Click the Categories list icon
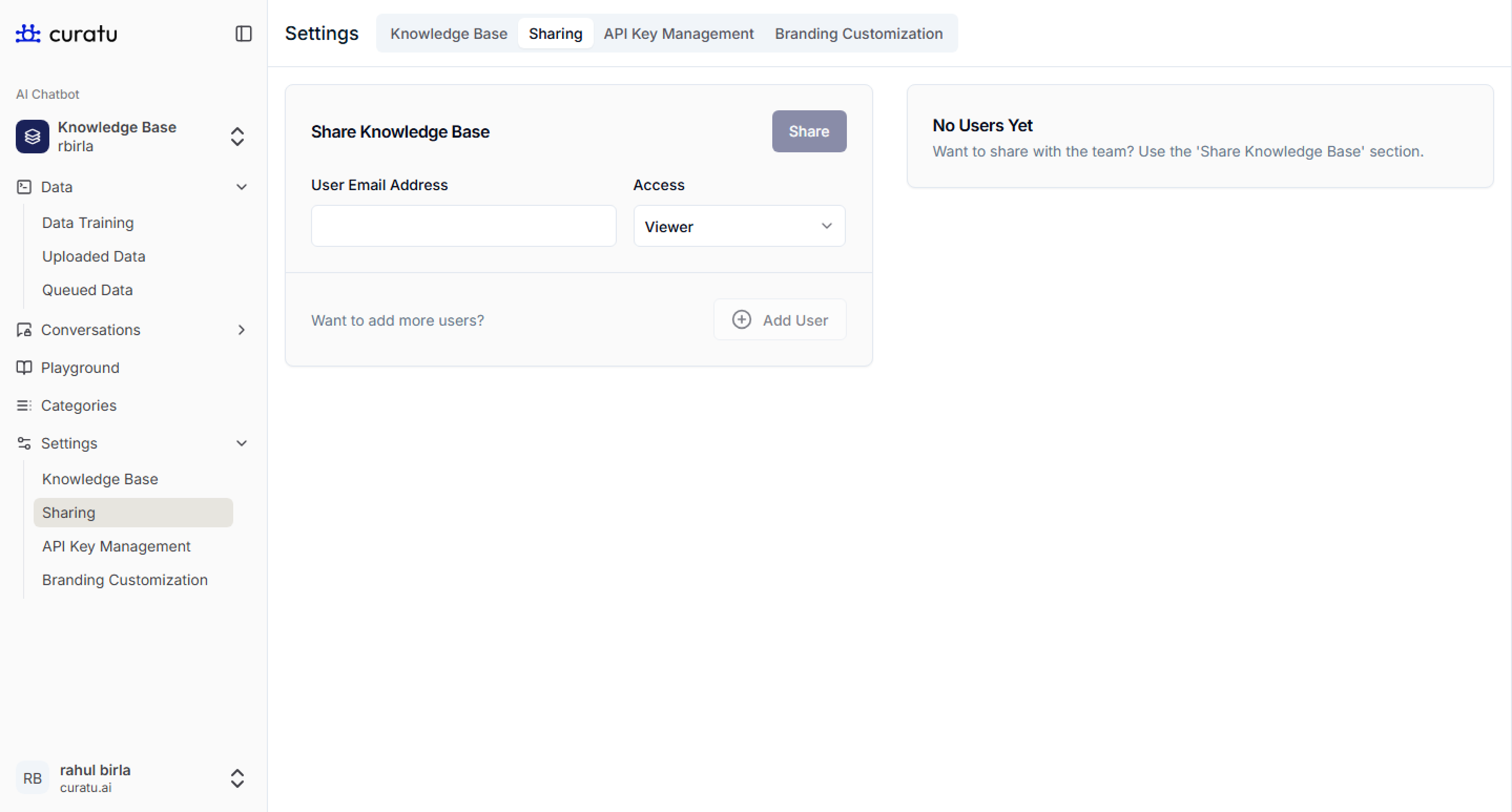The width and height of the screenshot is (1512, 812). pyautogui.click(x=24, y=405)
